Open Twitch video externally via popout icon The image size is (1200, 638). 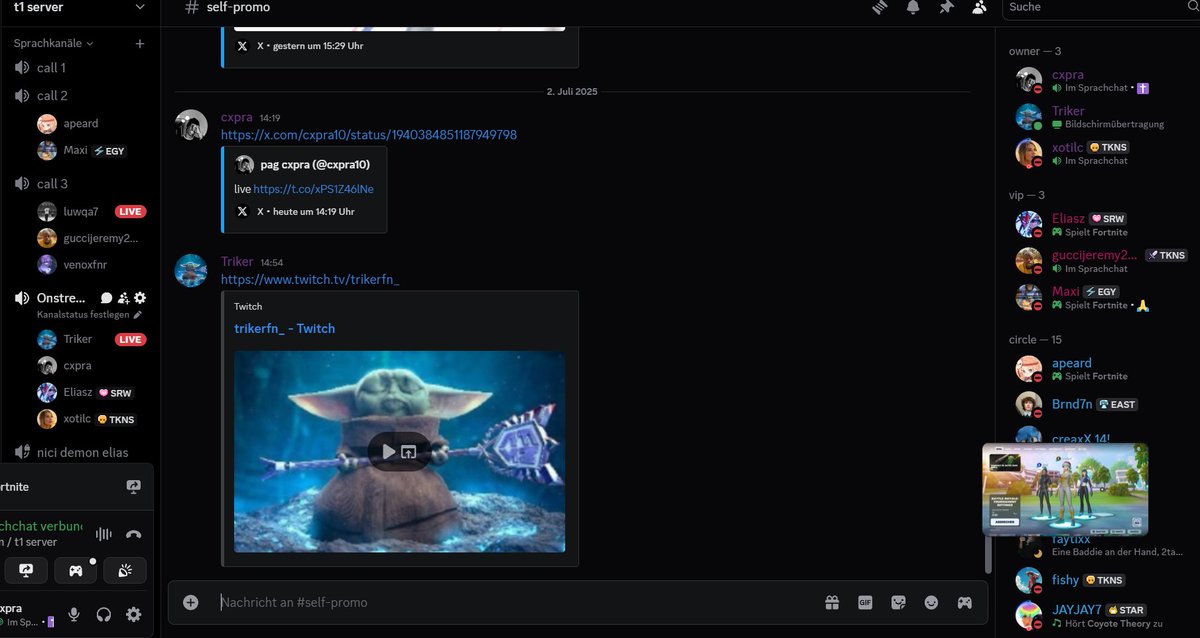409,452
